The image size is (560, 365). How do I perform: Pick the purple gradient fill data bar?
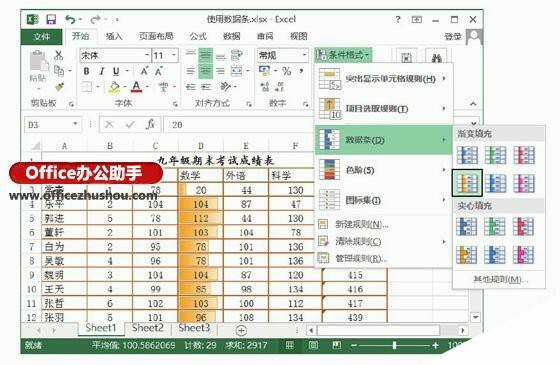point(524,183)
